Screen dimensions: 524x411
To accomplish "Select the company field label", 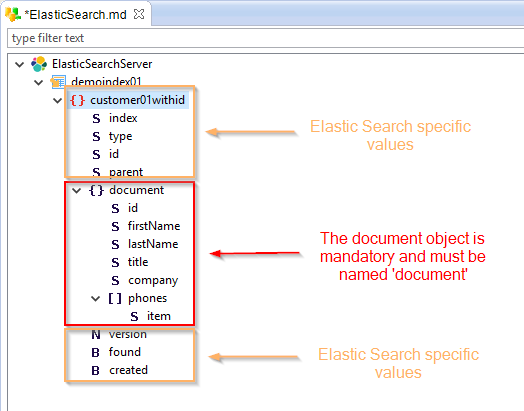I will pyautogui.click(x=153, y=280).
